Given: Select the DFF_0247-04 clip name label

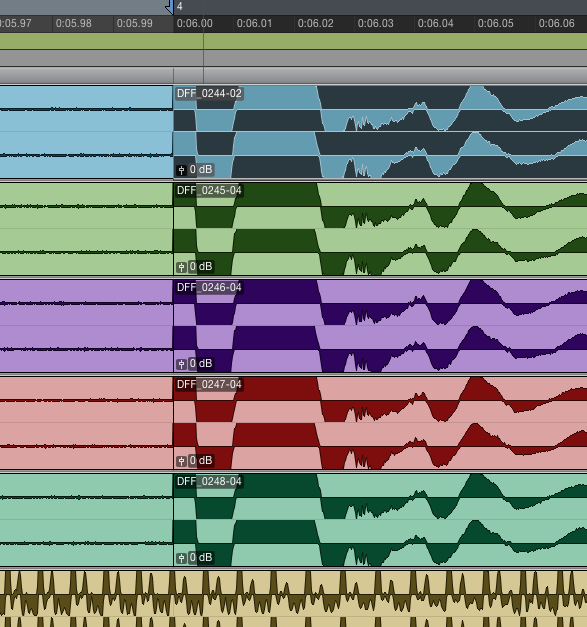Looking at the screenshot, I should click(x=209, y=384).
